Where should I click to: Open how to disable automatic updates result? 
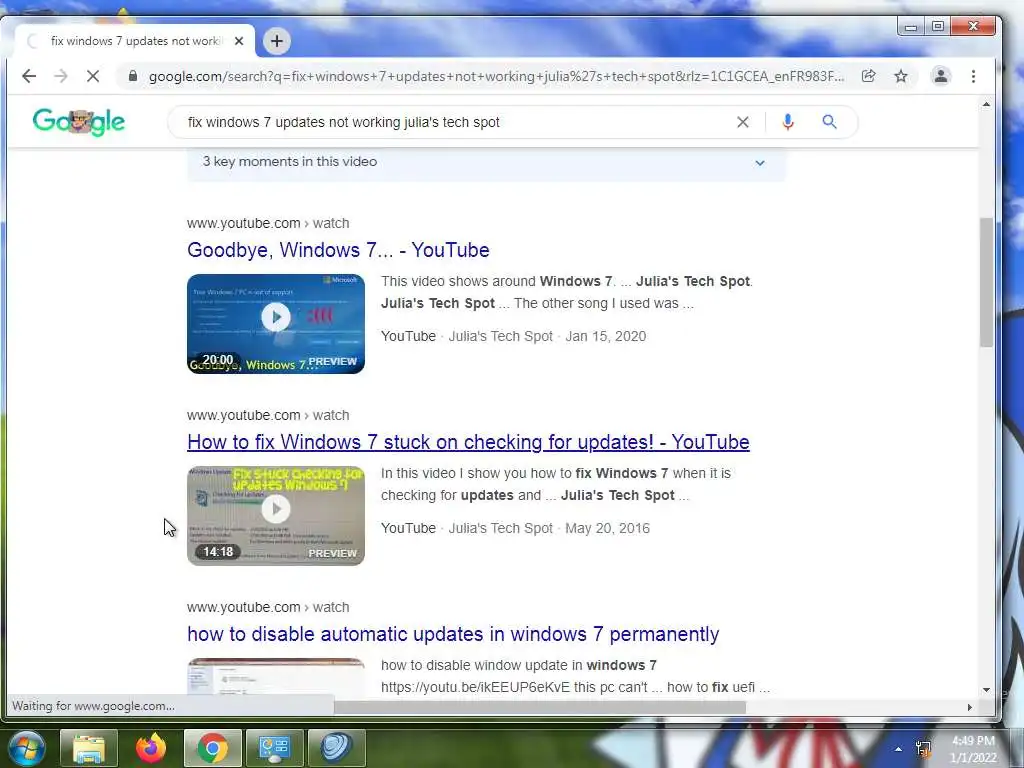pyautogui.click(x=453, y=634)
